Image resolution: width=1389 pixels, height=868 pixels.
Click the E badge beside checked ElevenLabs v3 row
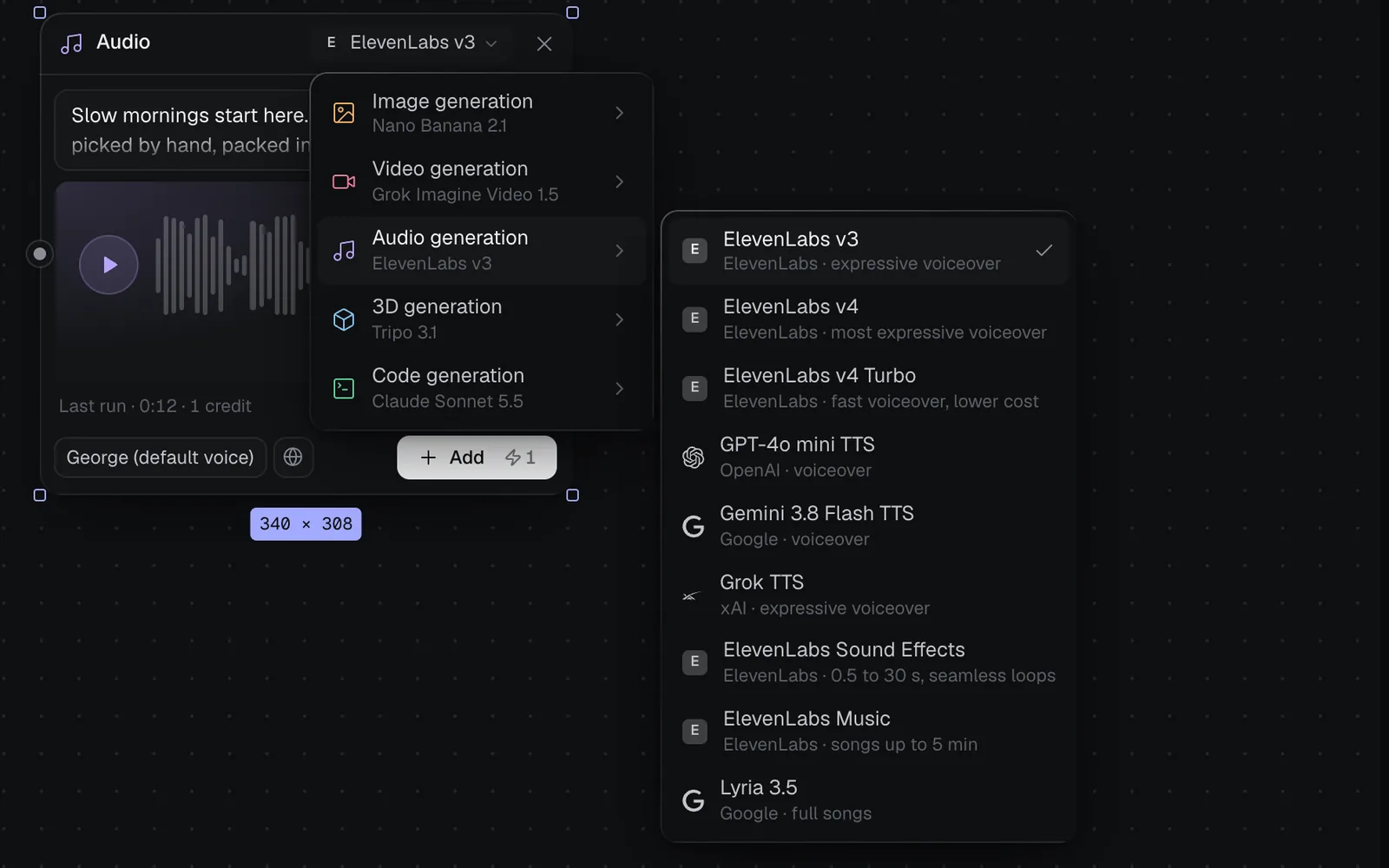click(694, 250)
